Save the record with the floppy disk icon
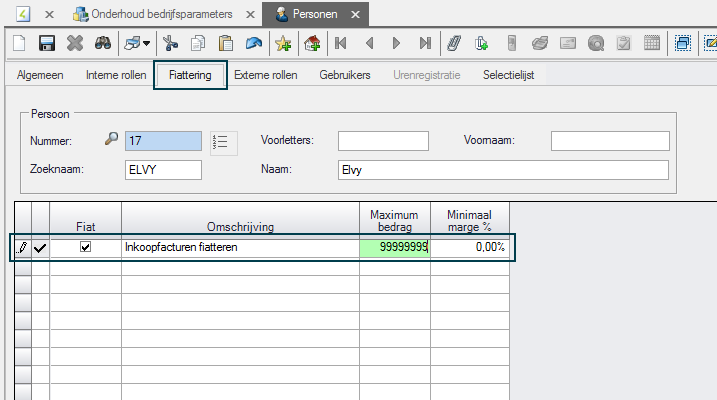This screenshot has width=717, height=400. click(46, 43)
